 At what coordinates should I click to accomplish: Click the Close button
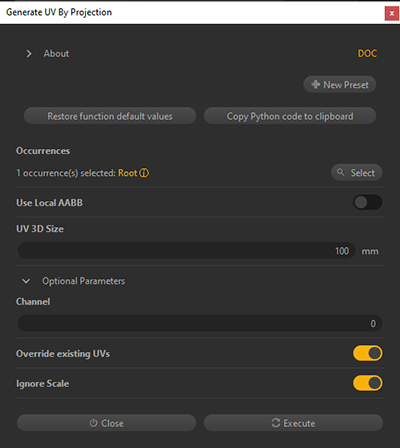coord(106,423)
